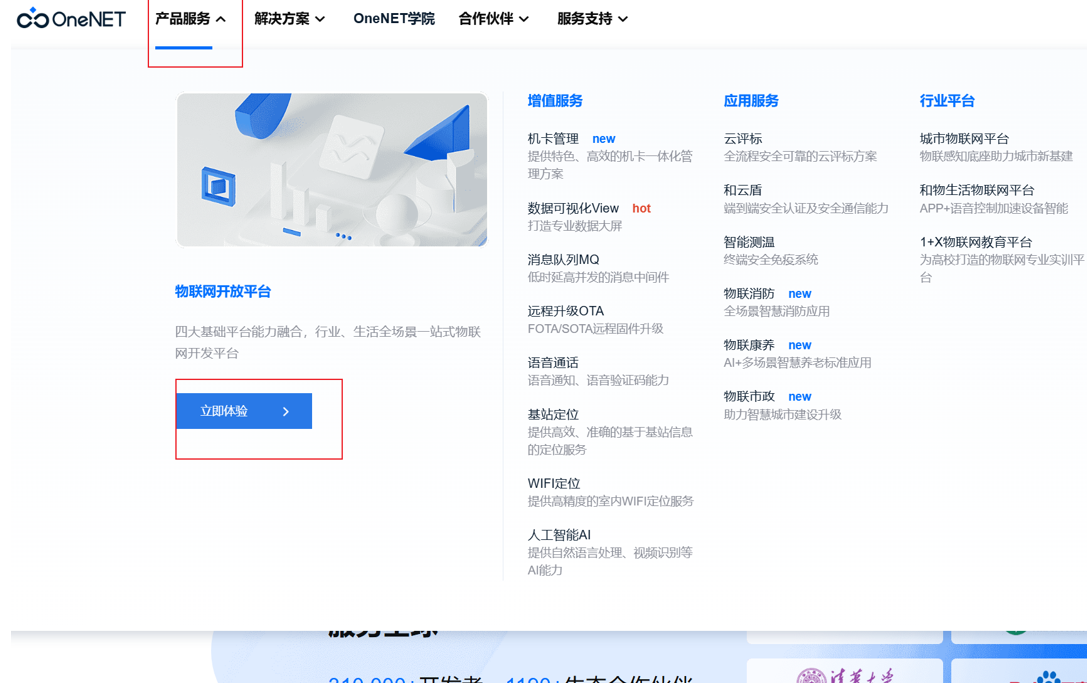The image size is (1087, 683).
Task: Open 人工智能AI service
Action: tap(559, 535)
